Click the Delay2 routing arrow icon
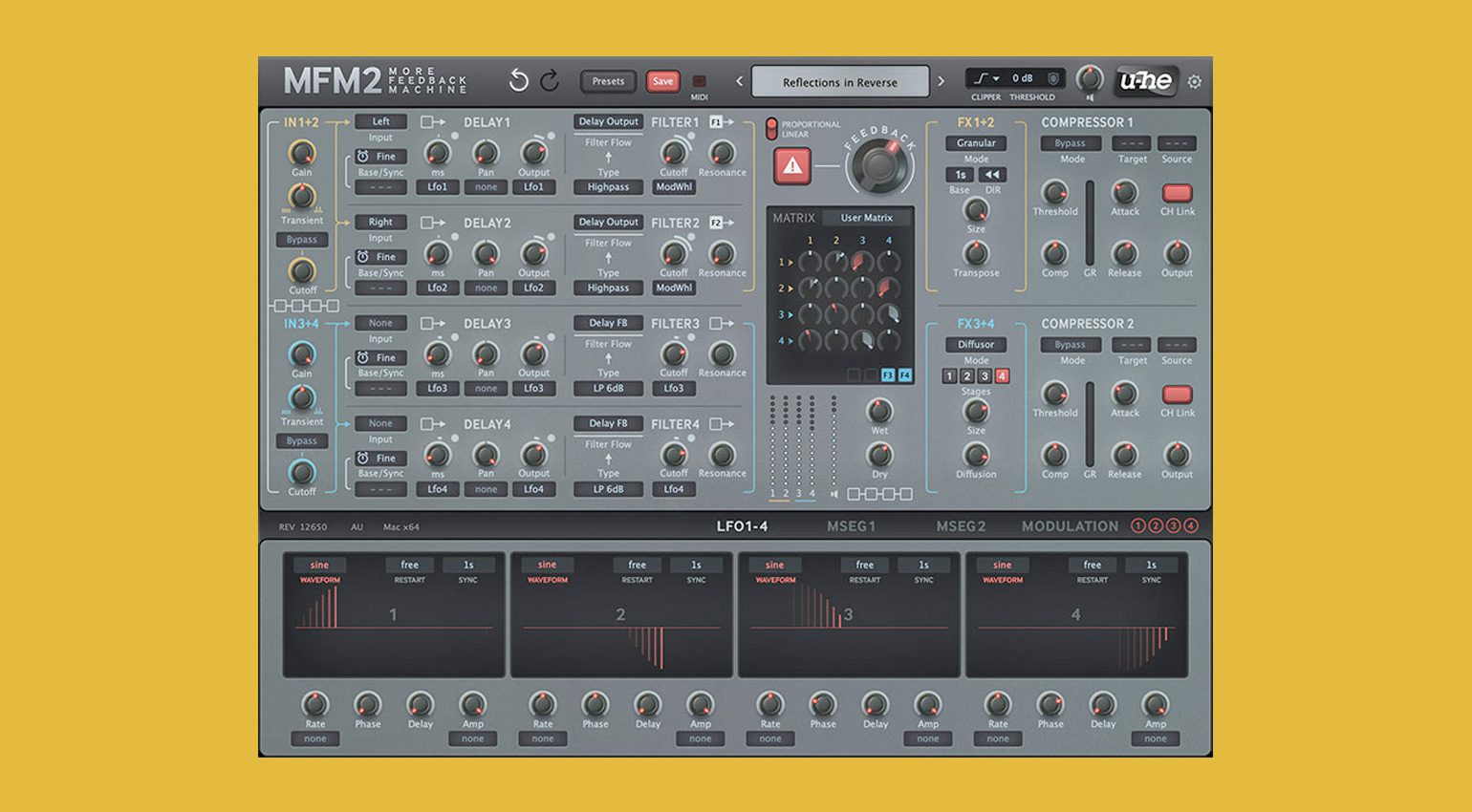 (433, 223)
